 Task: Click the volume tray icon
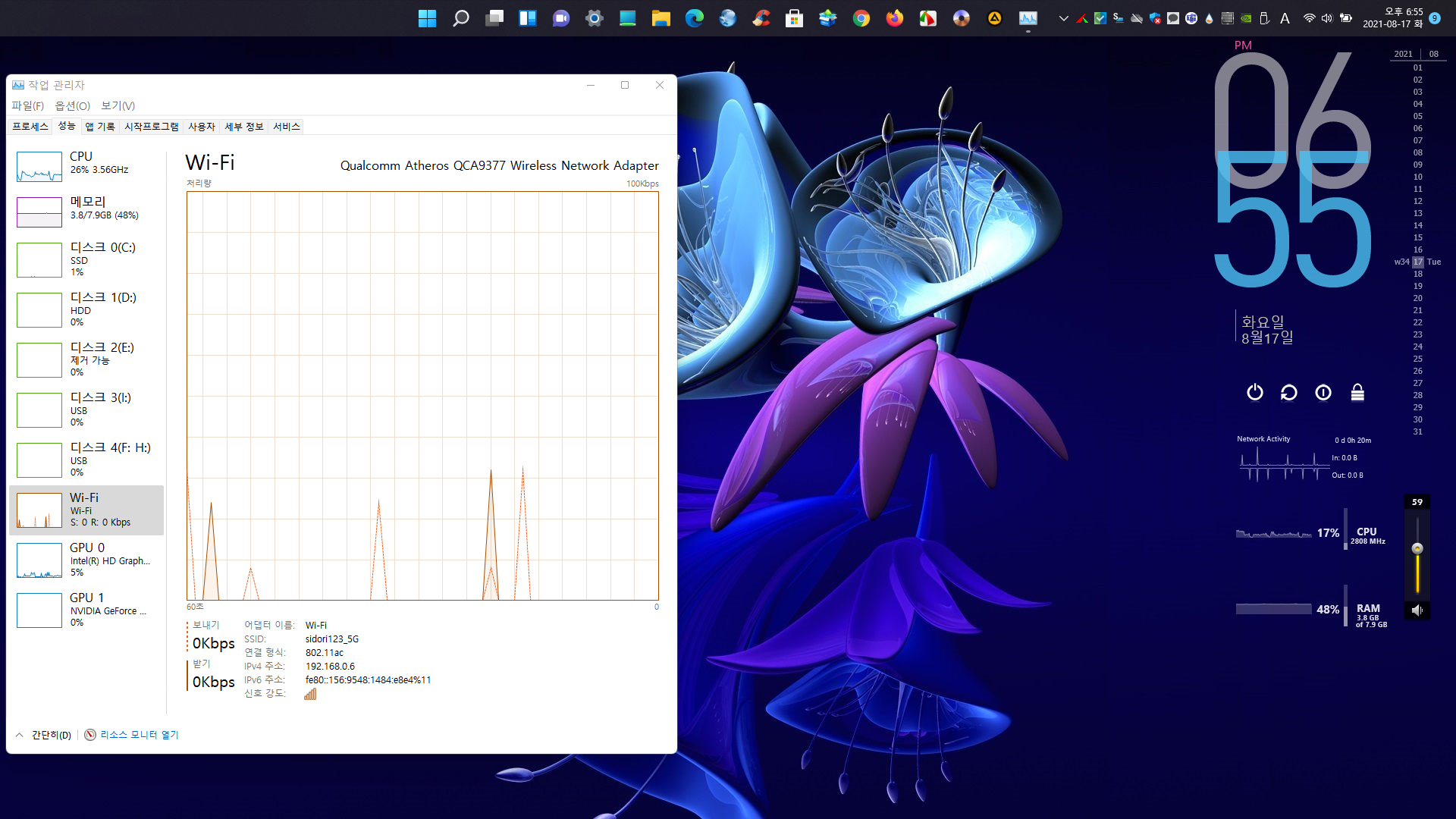coord(1327,18)
